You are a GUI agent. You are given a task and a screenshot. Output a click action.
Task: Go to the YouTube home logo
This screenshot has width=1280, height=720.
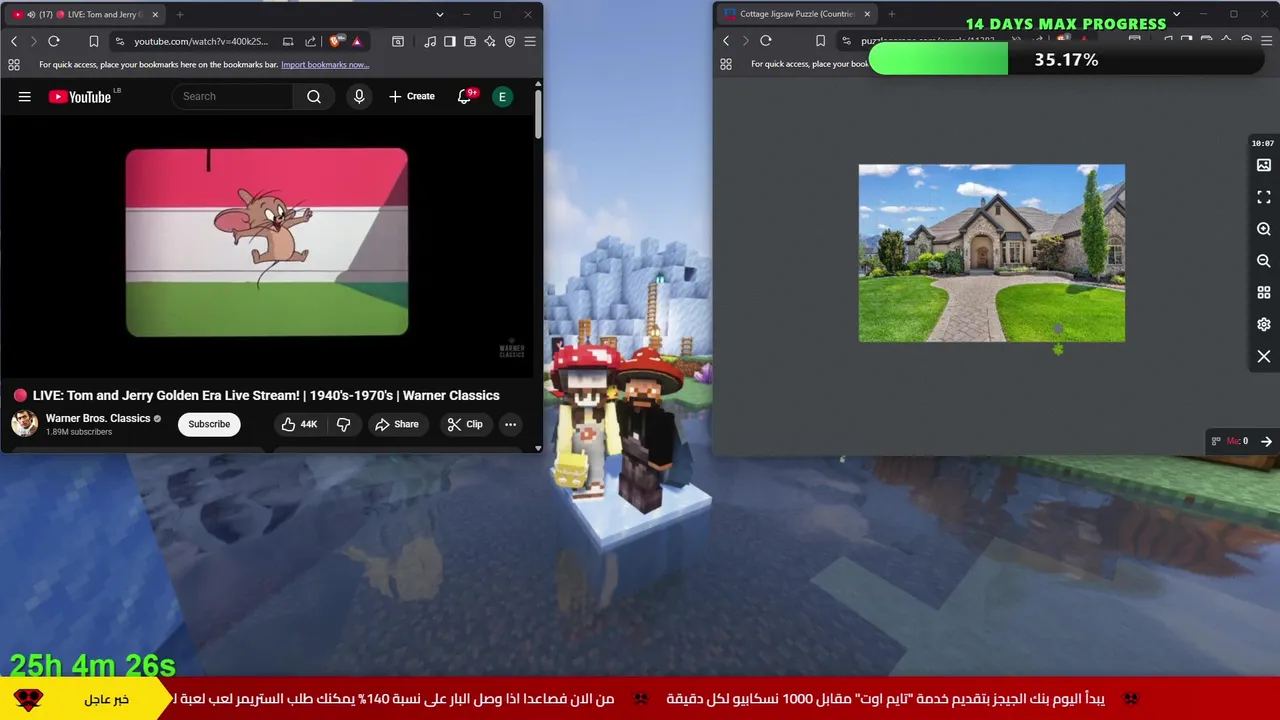pyautogui.click(x=80, y=97)
